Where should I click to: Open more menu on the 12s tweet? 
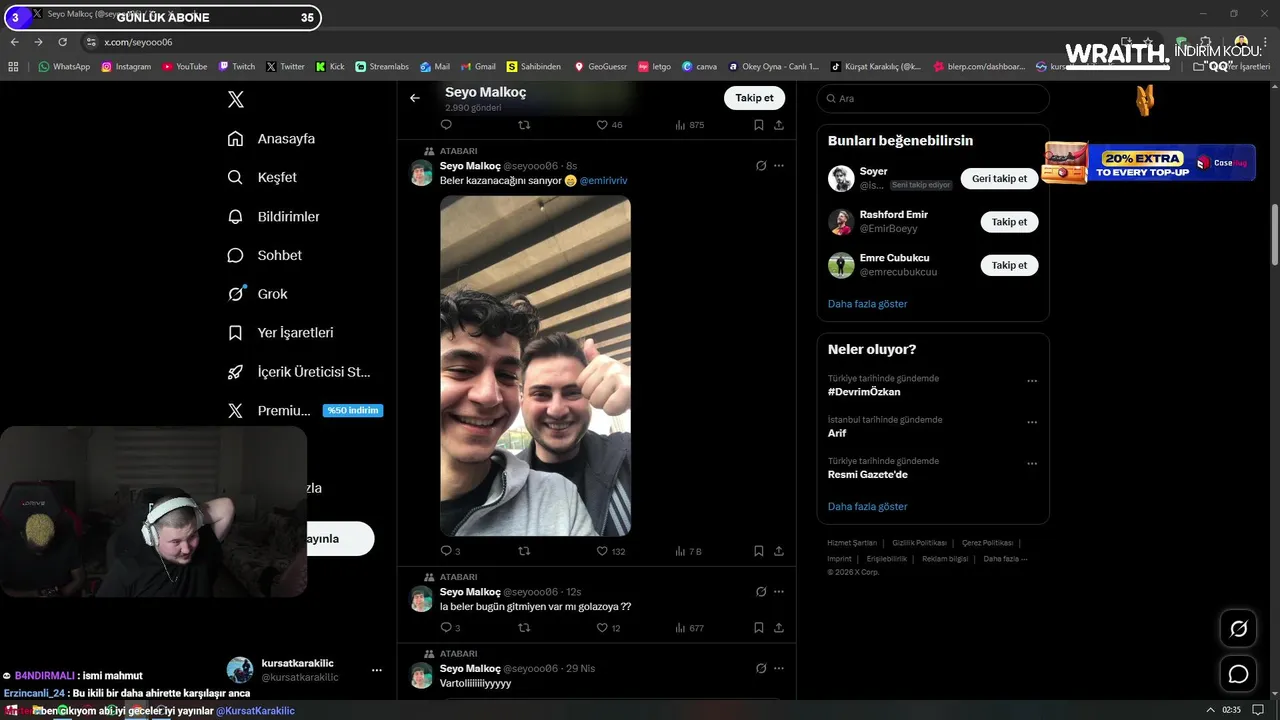click(x=779, y=592)
